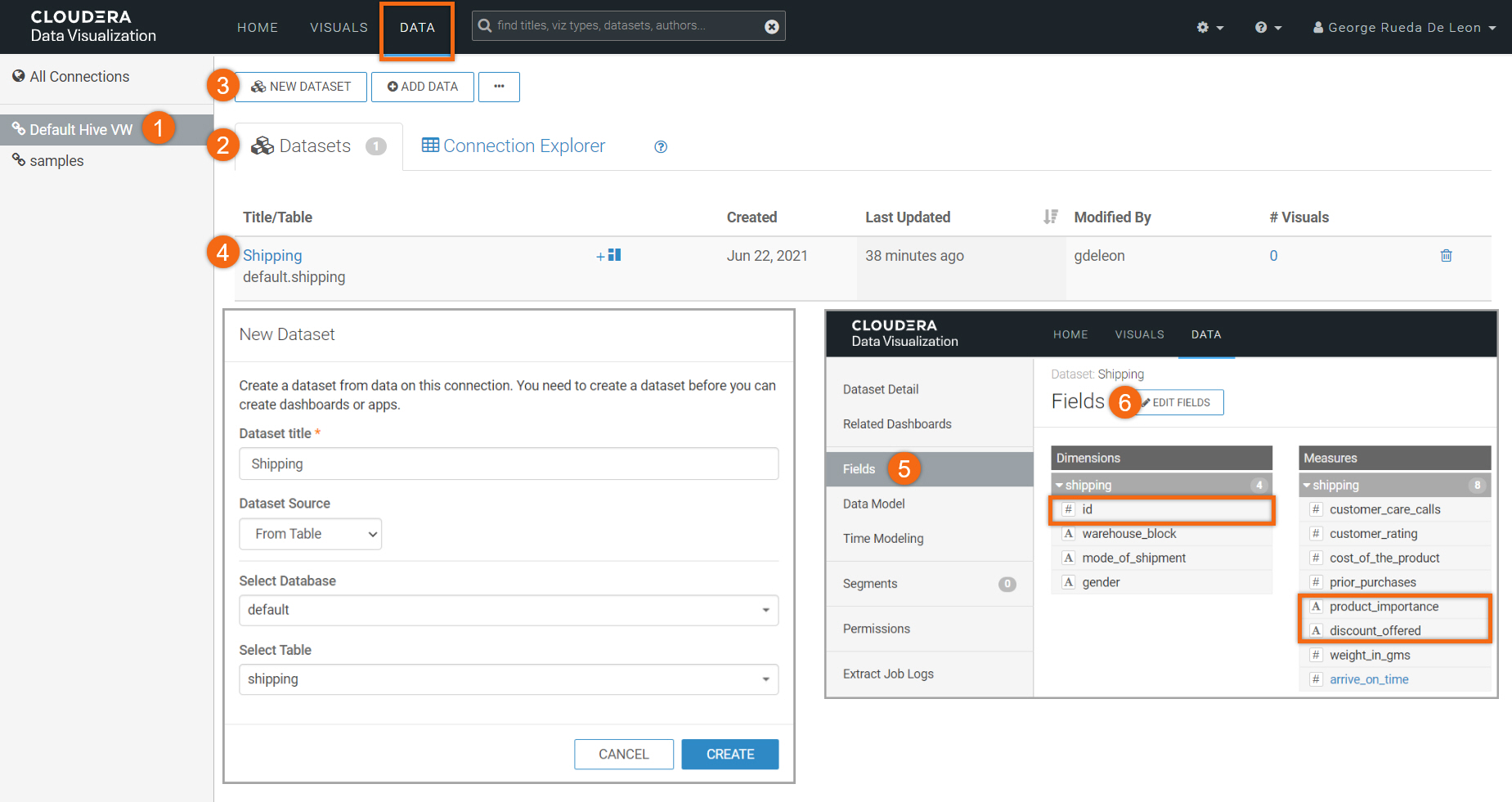This screenshot has width=1512, height=802.
Task: Click the EDIT FIELDS button
Action: [x=1178, y=402]
